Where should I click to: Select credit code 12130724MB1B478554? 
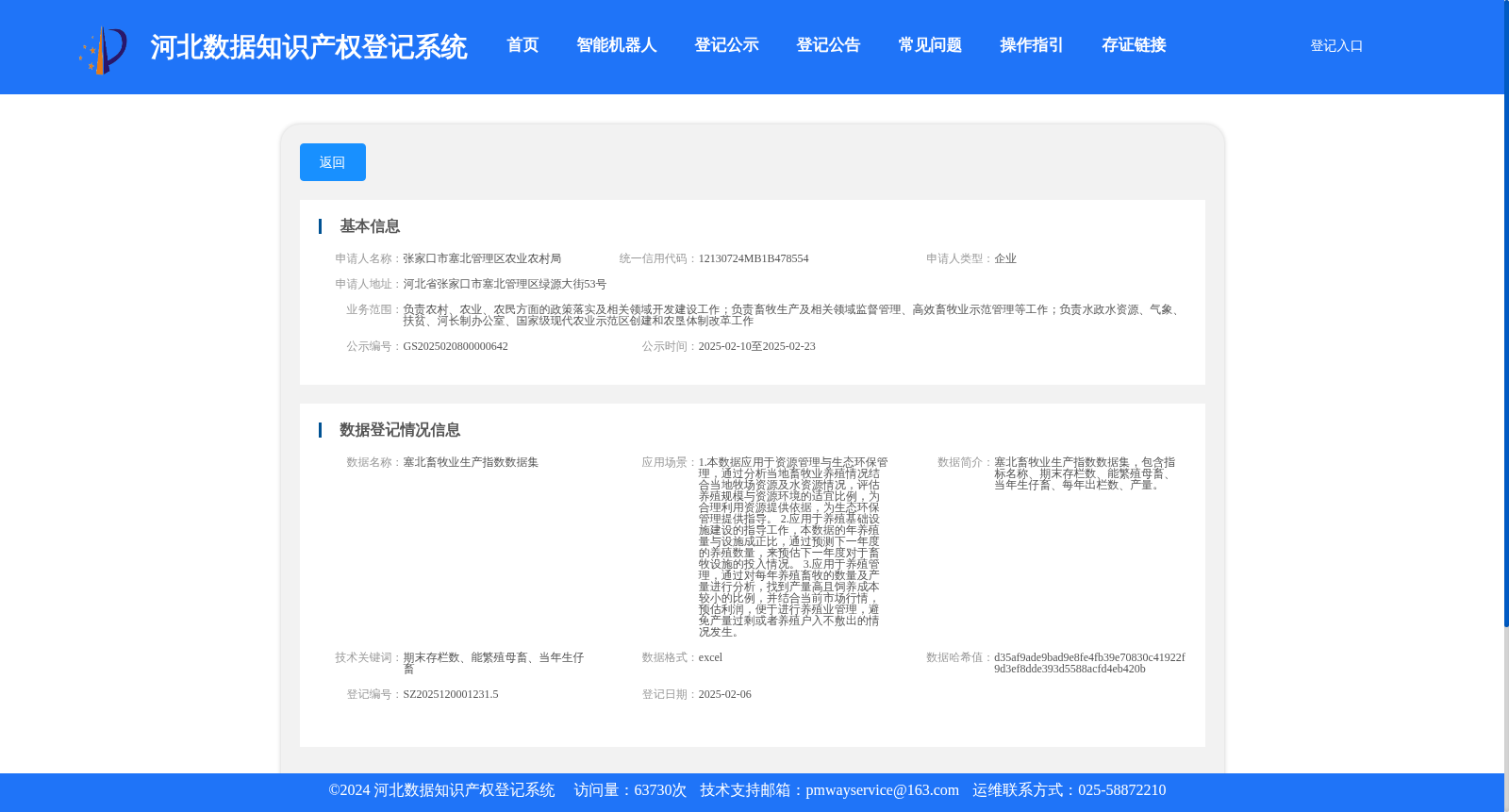click(754, 258)
